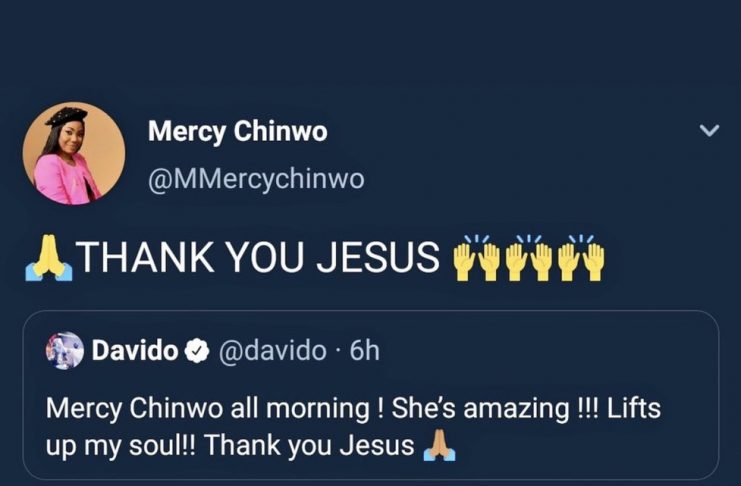The height and width of the screenshot is (486, 741).
Task: Click the second raised hands emoji
Action: coord(528,258)
